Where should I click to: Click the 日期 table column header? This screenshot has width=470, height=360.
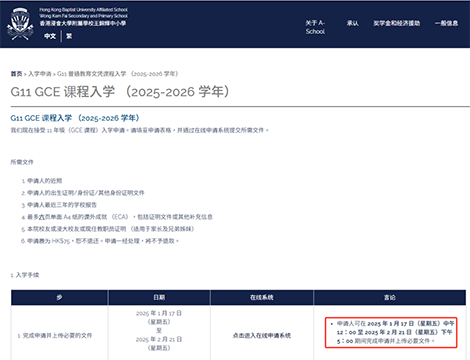coord(159,297)
